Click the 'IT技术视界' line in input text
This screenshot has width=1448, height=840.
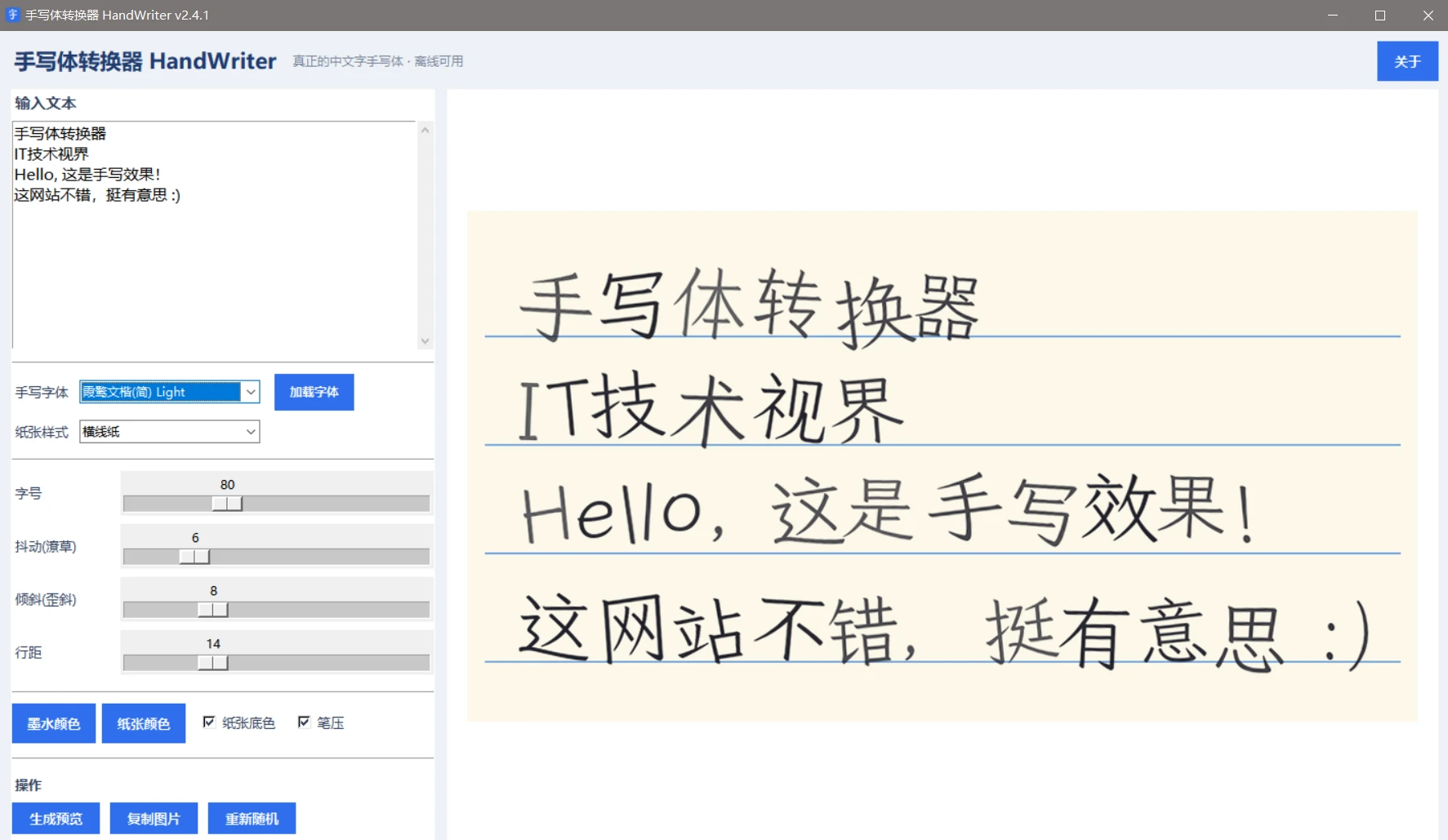tap(51, 153)
